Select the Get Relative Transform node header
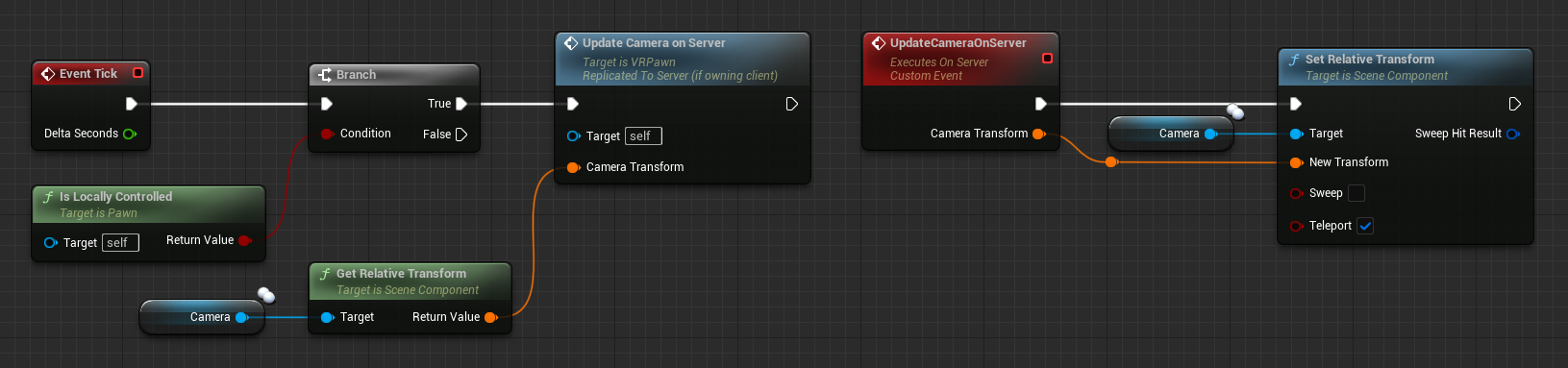Image resolution: width=1568 pixels, height=368 pixels. (x=410, y=281)
